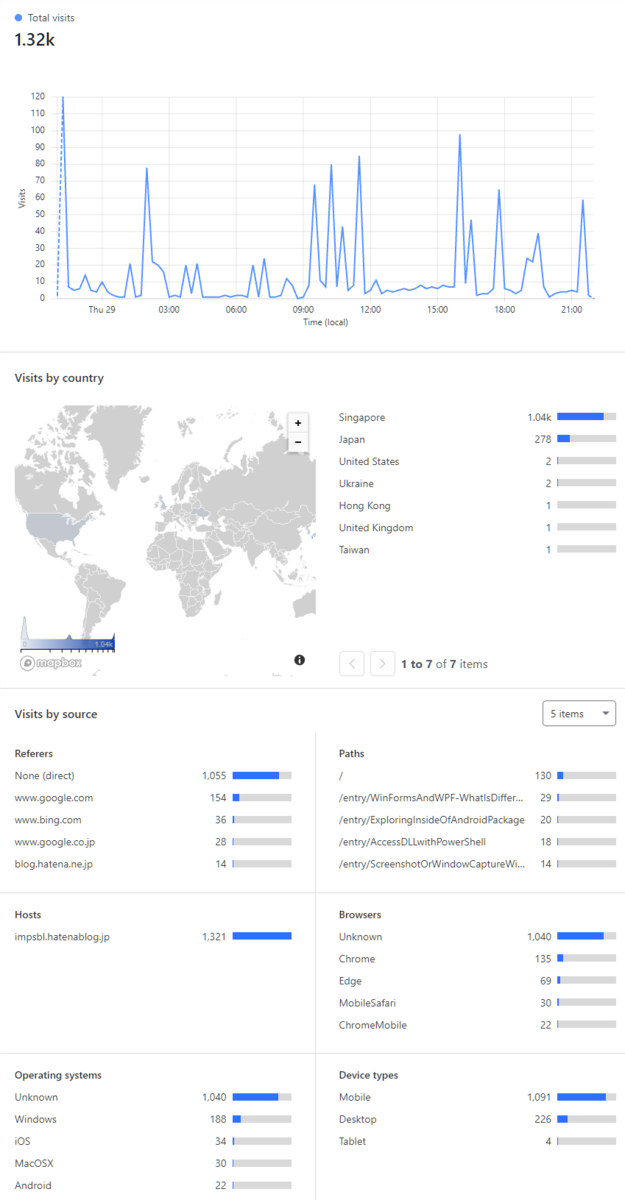Select Singapore in country list

pyautogui.click(x=477, y=417)
